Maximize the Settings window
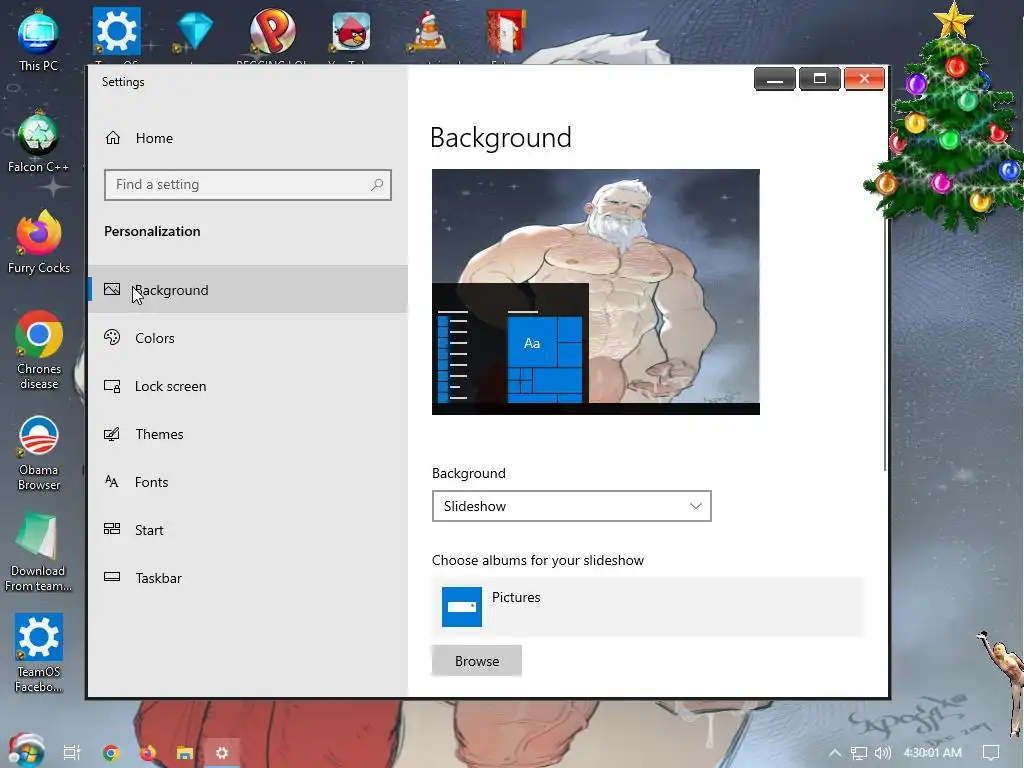Viewport: 1024px width, 768px height. (820, 79)
